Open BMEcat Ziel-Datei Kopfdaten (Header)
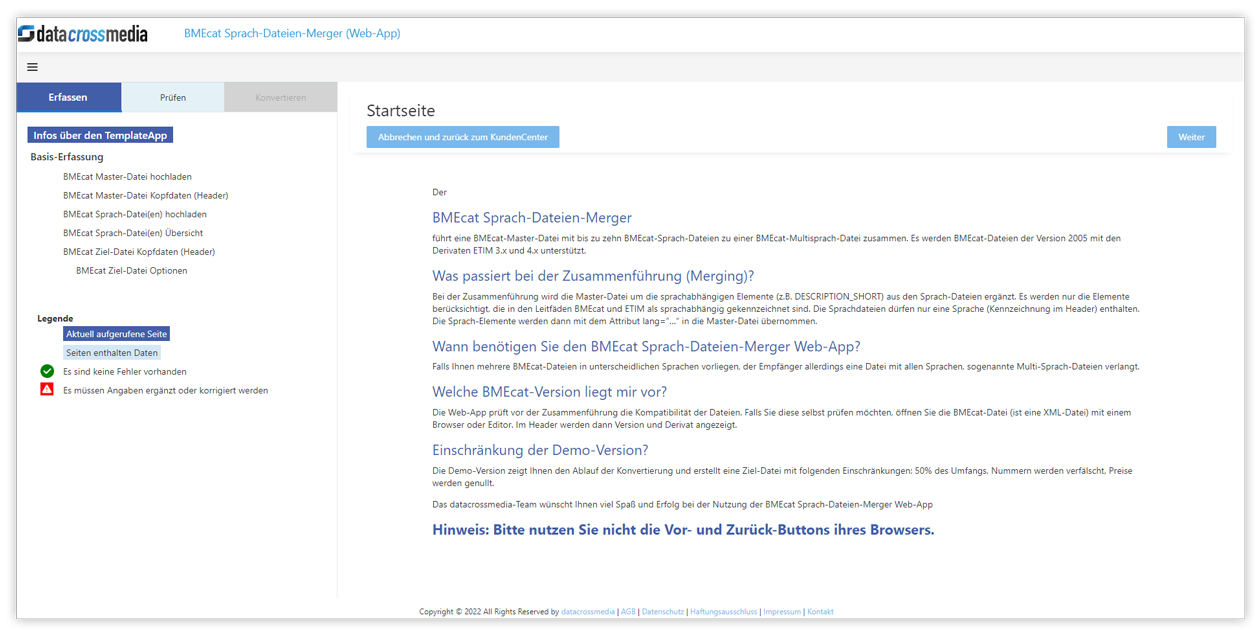 [x=139, y=252]
